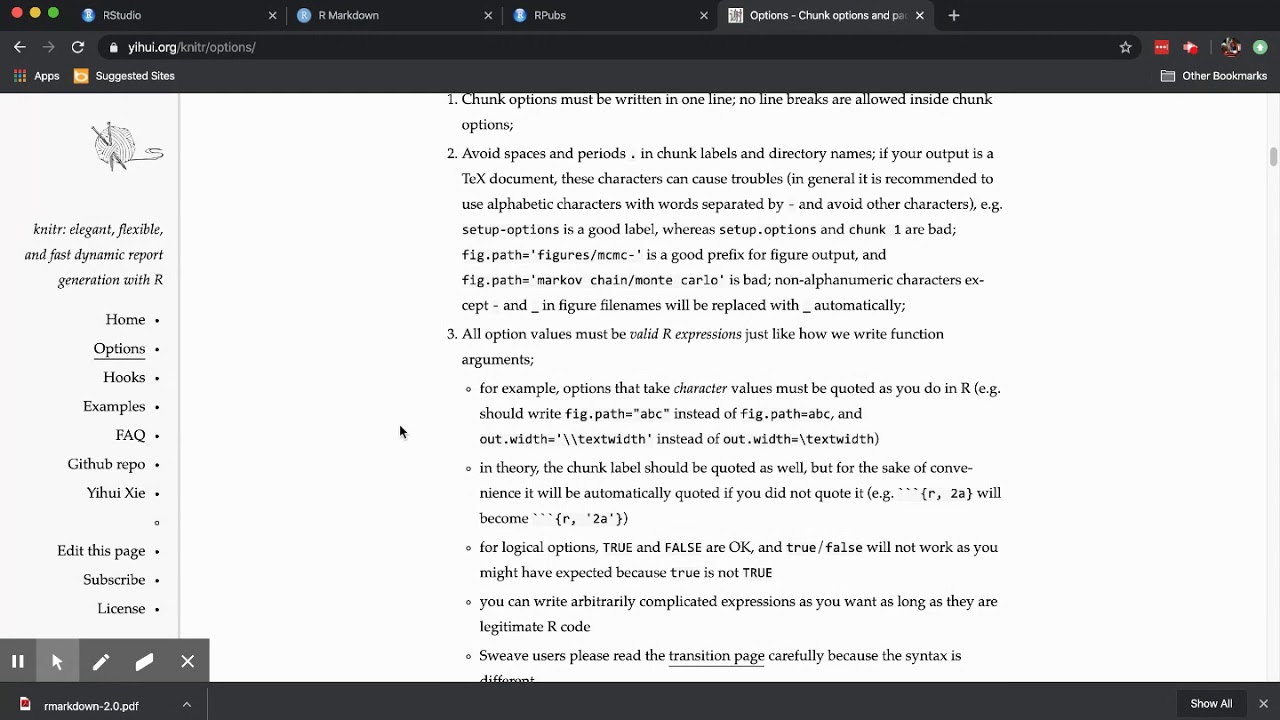1280x720 pixels.
Task: Reload the page with the refresh icon
Action: tap(77, 47)
